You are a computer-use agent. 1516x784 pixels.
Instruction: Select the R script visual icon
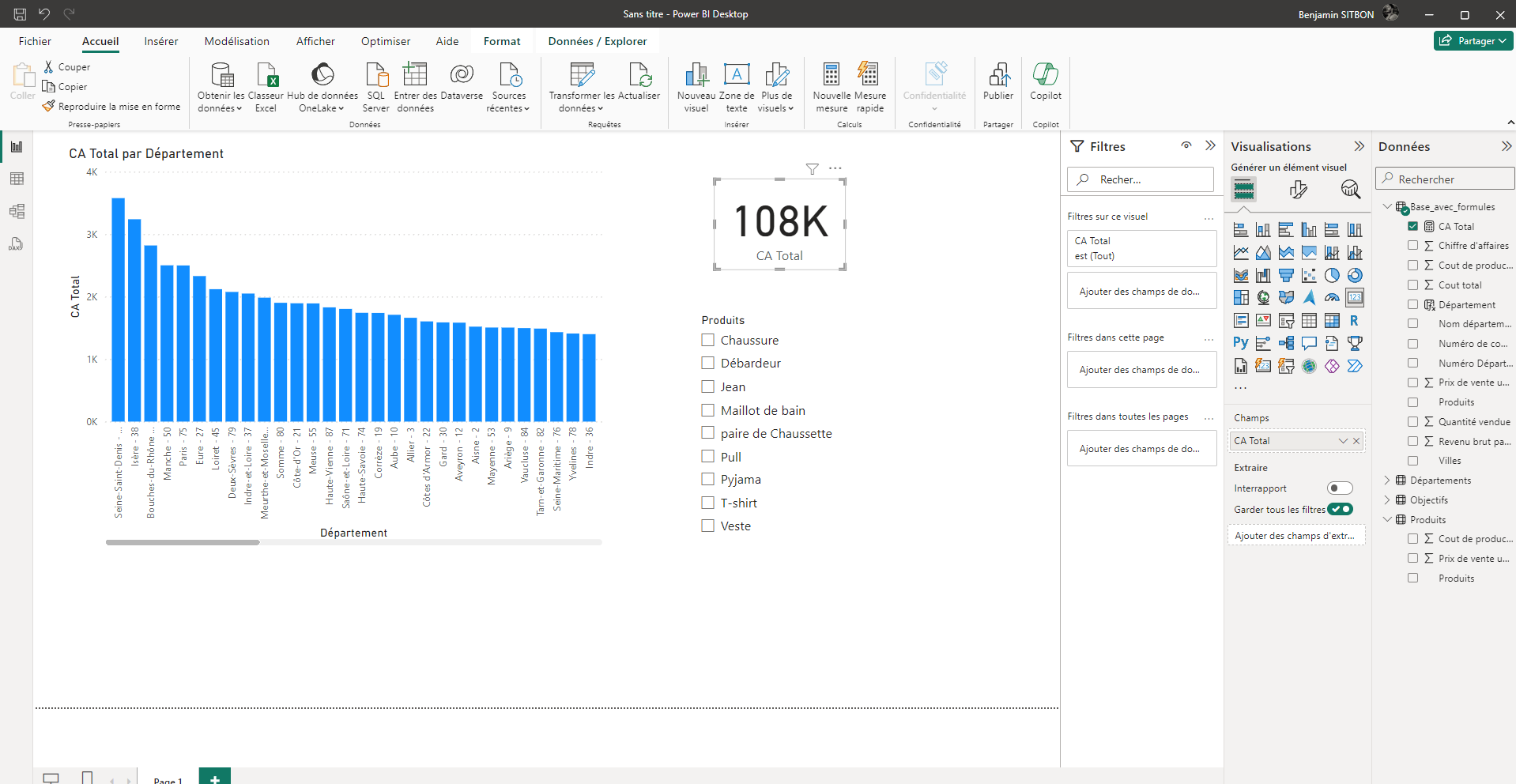1355,321
